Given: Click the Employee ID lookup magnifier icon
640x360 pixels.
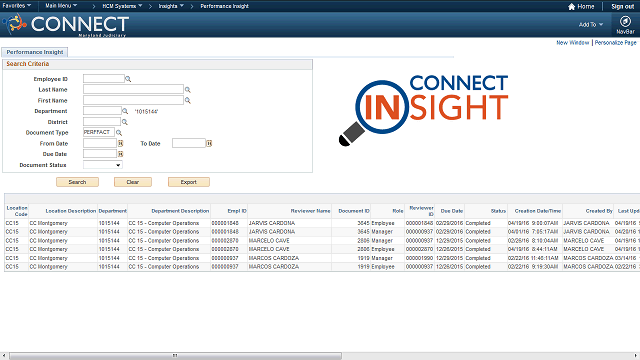Looking at the screenshot, I should (x=128, y=79).
